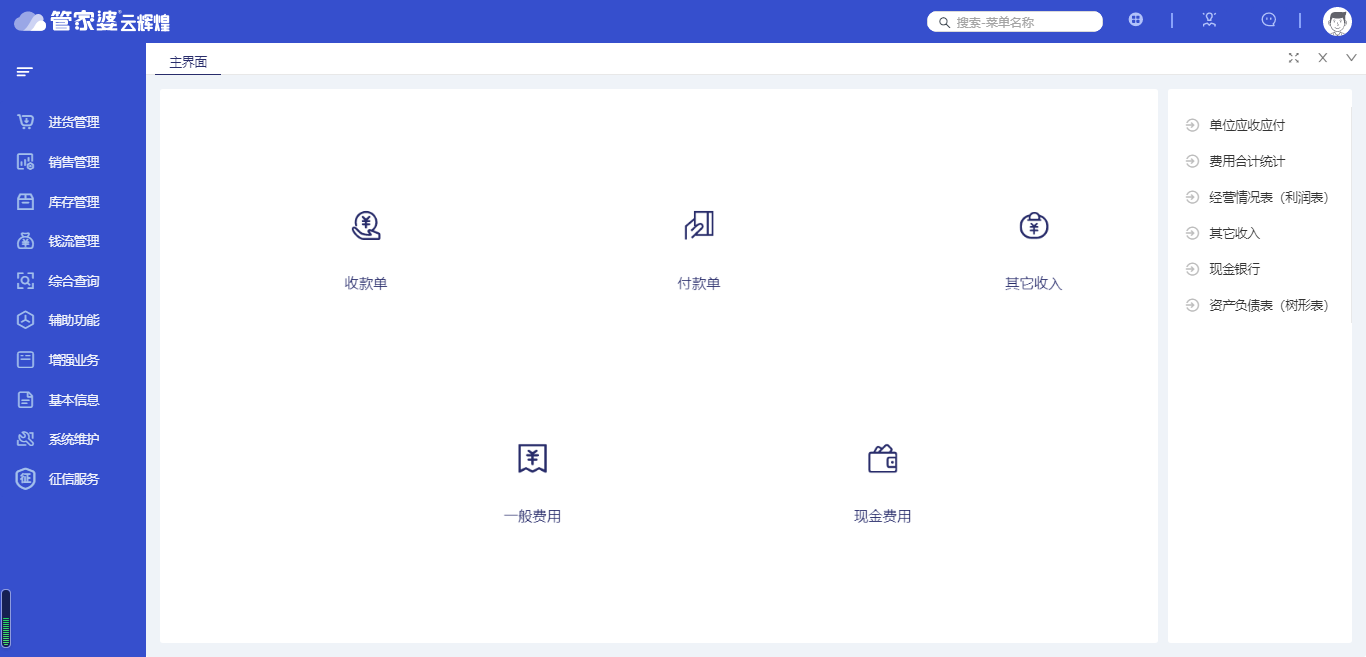
Task: Open the 库存管理 menu
Action: pos(73,202)
